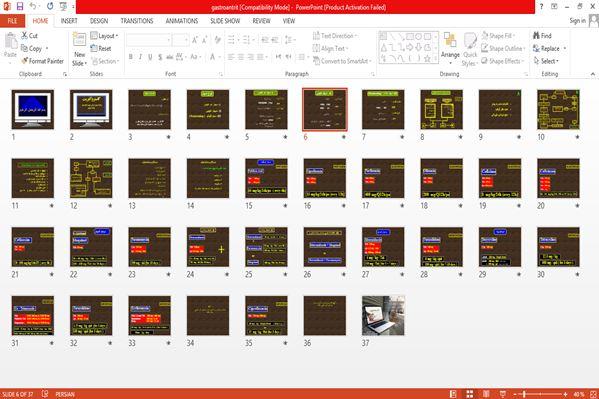This screenshot has width=599, height=399.
Task: Click the Cut scissors command
Action: coord(29,36)
